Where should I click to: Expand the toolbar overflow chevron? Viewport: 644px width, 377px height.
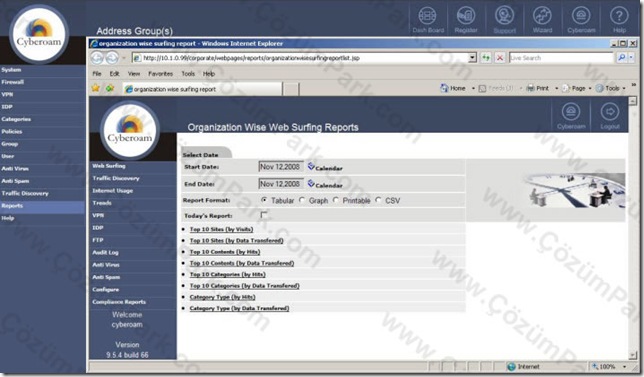pos(634,85)
